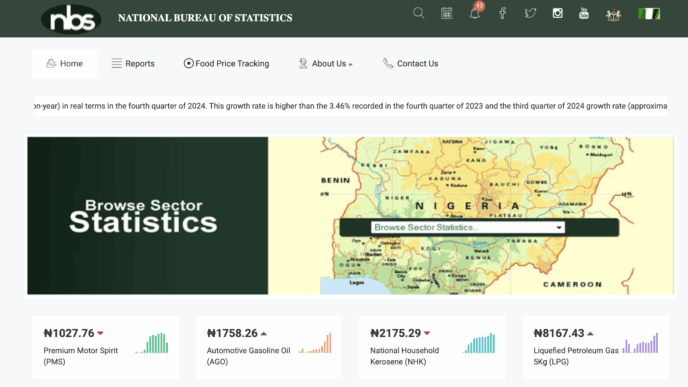Screen dimensions: 688x387
Task: Open the Browse Sector Statistics combo box
Action: [x=468, y=227]
